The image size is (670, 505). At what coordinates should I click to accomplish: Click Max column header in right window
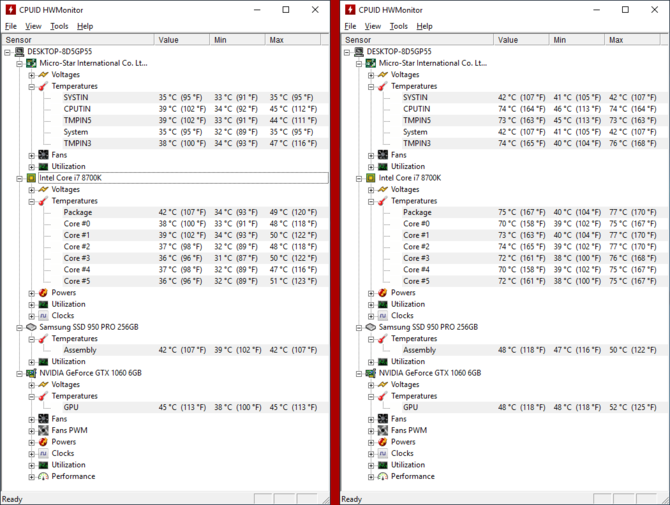click(632, 40)
